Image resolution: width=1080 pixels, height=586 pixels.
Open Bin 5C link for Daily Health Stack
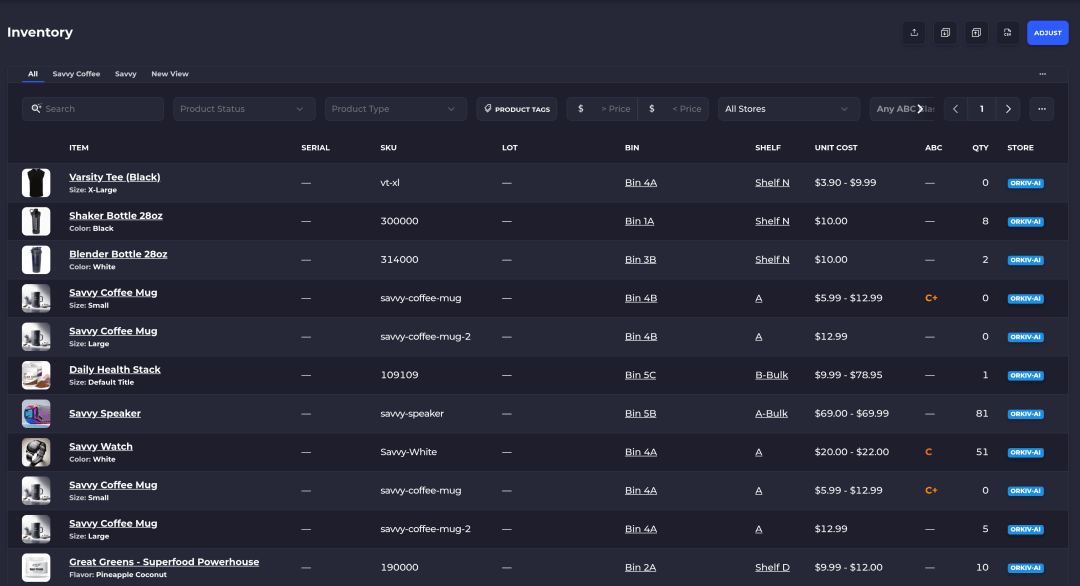[x=640, y=375]
